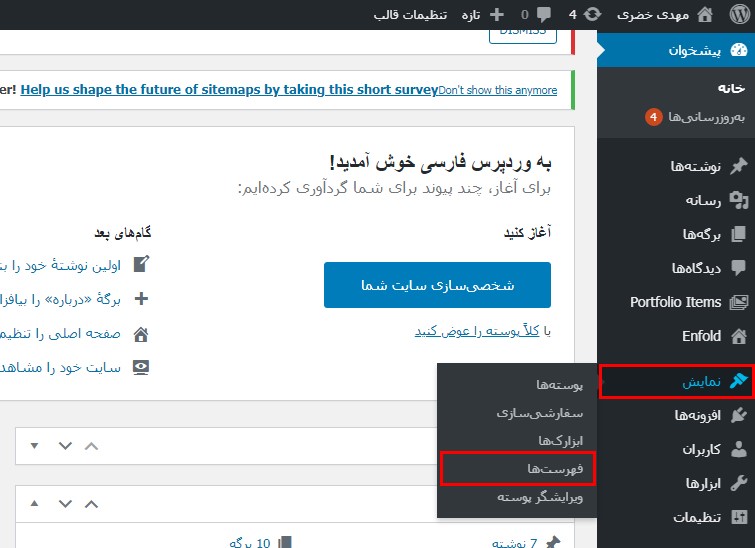Click the media icon beside رسانه
This screenshot has height=548, width=755.
tap(739, 200)
